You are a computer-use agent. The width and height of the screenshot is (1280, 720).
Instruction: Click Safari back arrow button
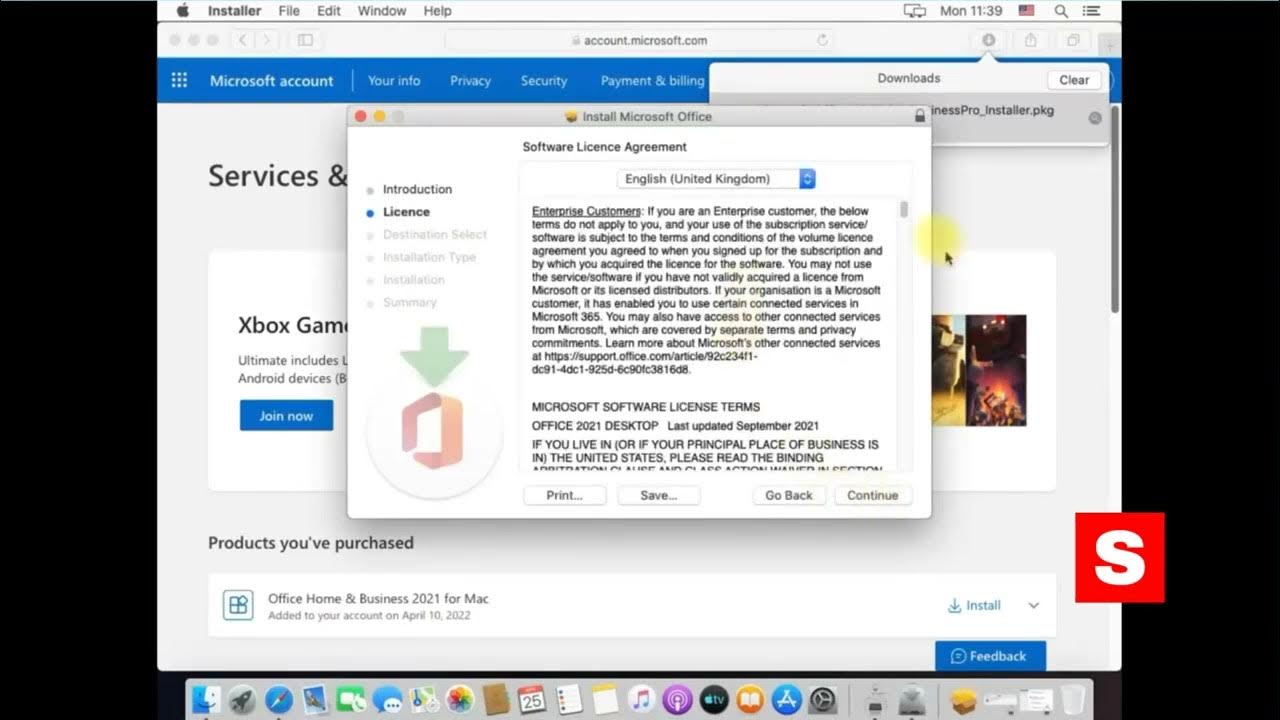[243, 40]
